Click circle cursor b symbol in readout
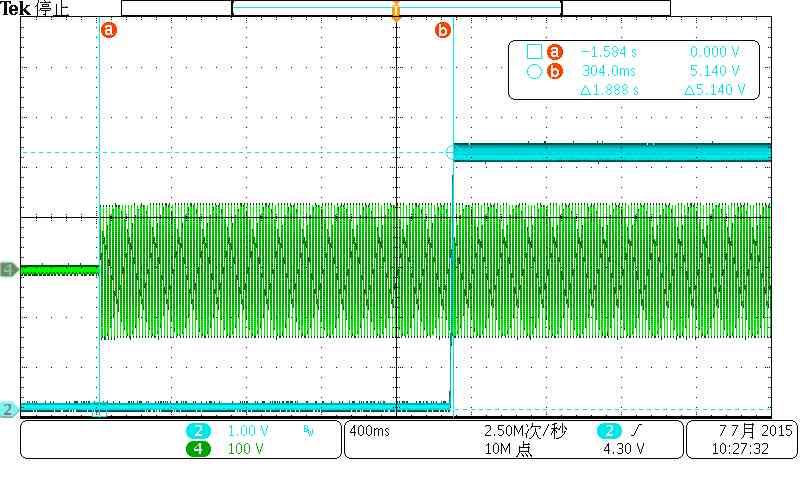 (x=534, y=71)
